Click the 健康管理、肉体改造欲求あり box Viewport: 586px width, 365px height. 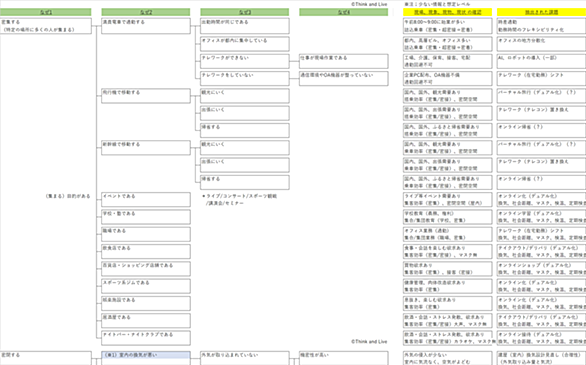click(447, 286)
